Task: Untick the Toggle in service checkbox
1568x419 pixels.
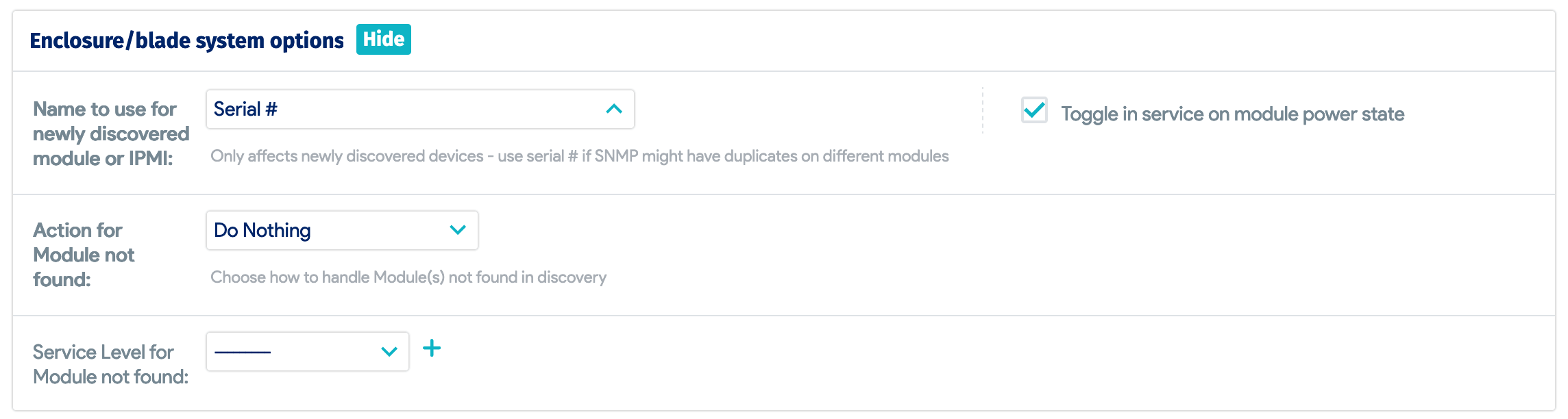Action: tap(1034, 110)
